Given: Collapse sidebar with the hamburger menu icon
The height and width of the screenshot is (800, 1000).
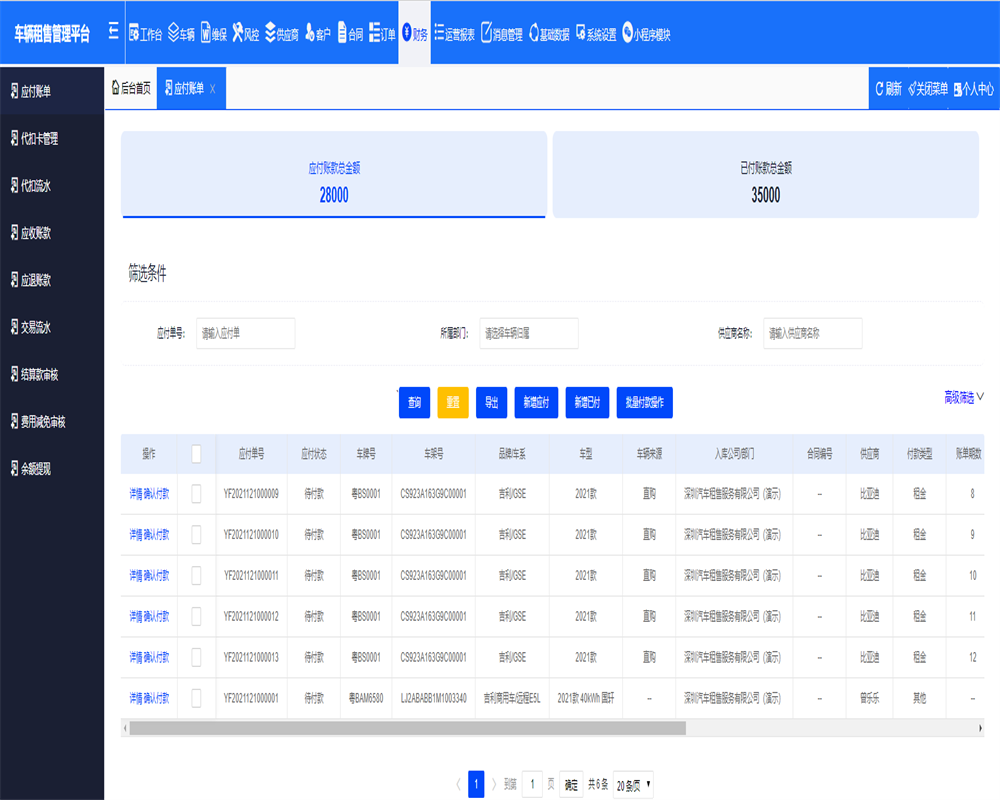Looking at the screenshot, I should 114,33.
